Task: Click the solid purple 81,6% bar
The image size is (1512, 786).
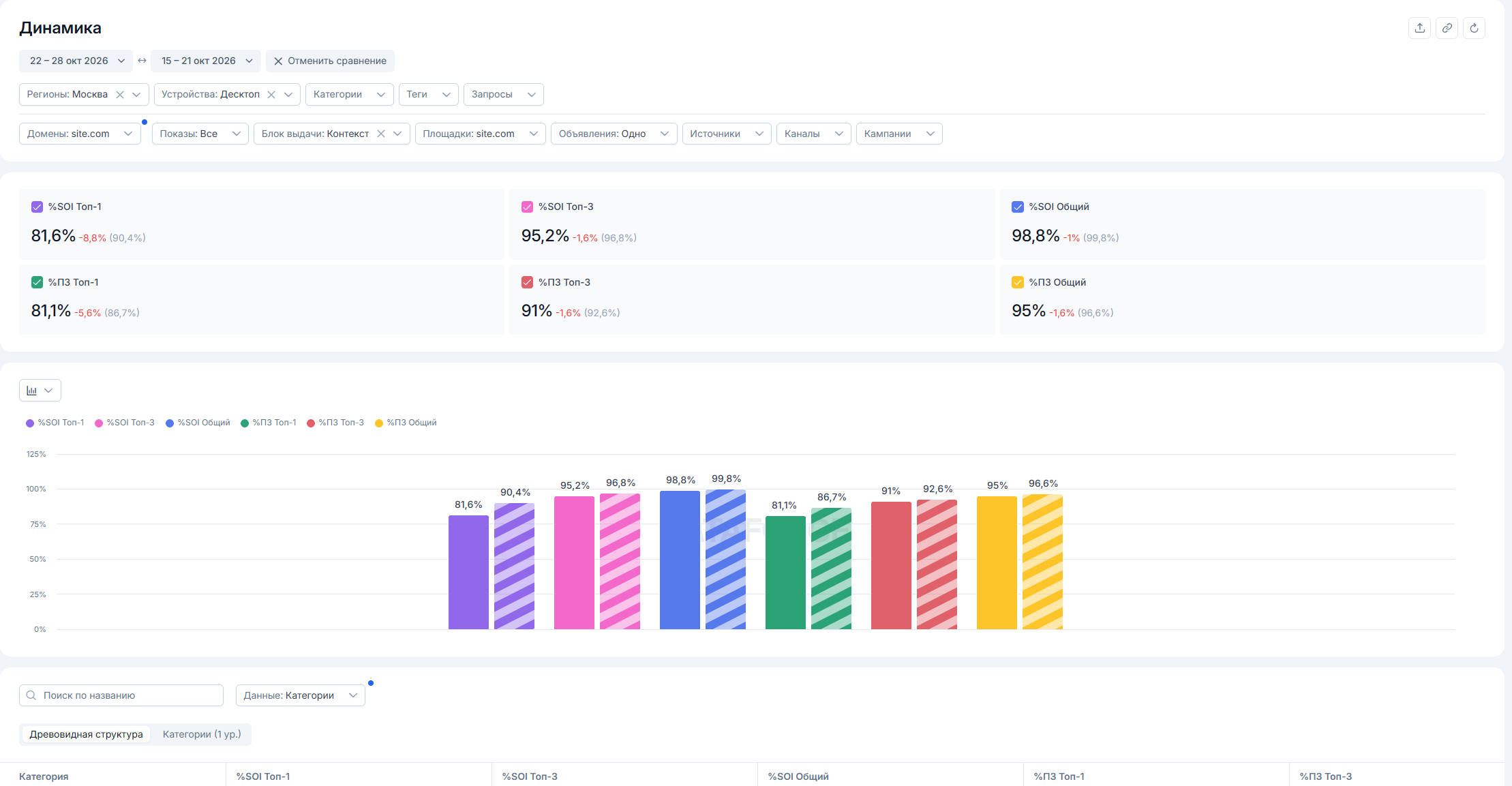Action: pyautogui.click(x=468, y=572)
